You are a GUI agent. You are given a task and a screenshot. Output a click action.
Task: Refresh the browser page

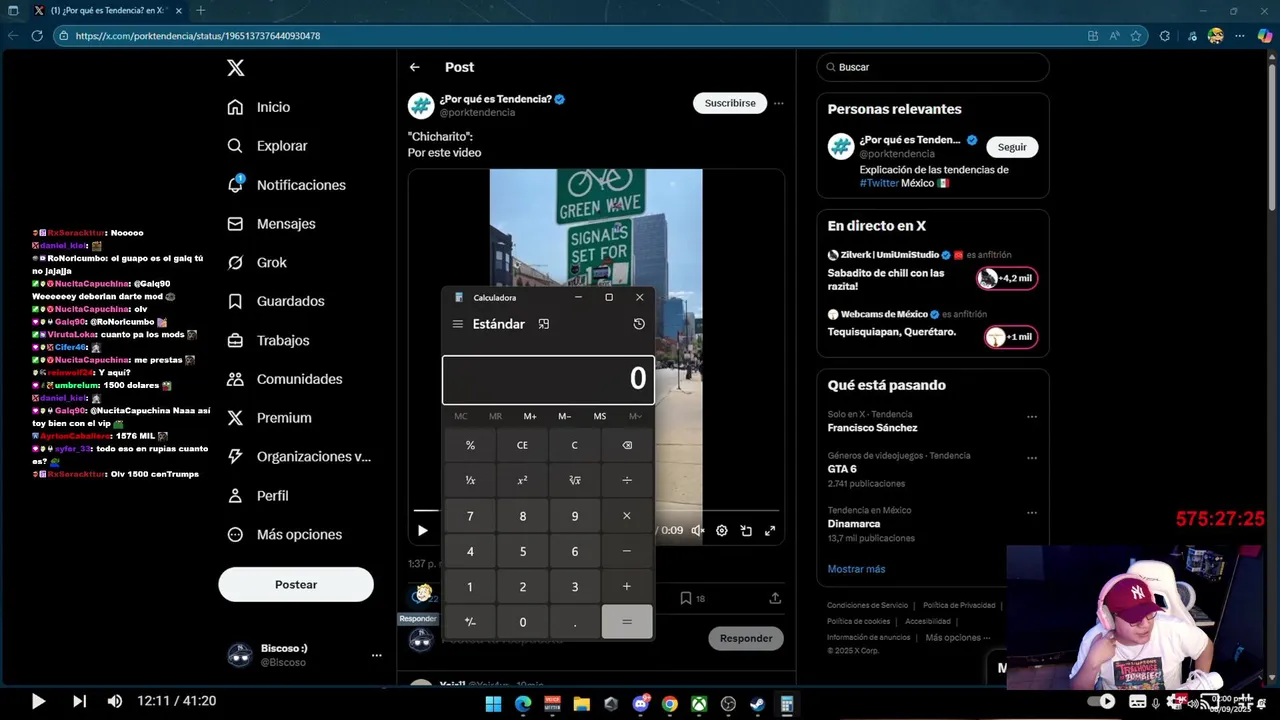tap(37, 36)
